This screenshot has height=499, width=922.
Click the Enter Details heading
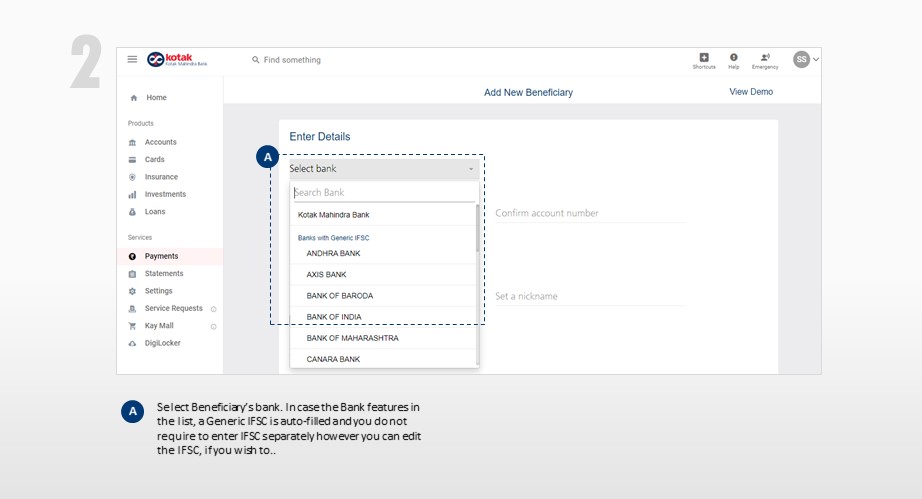320,136
